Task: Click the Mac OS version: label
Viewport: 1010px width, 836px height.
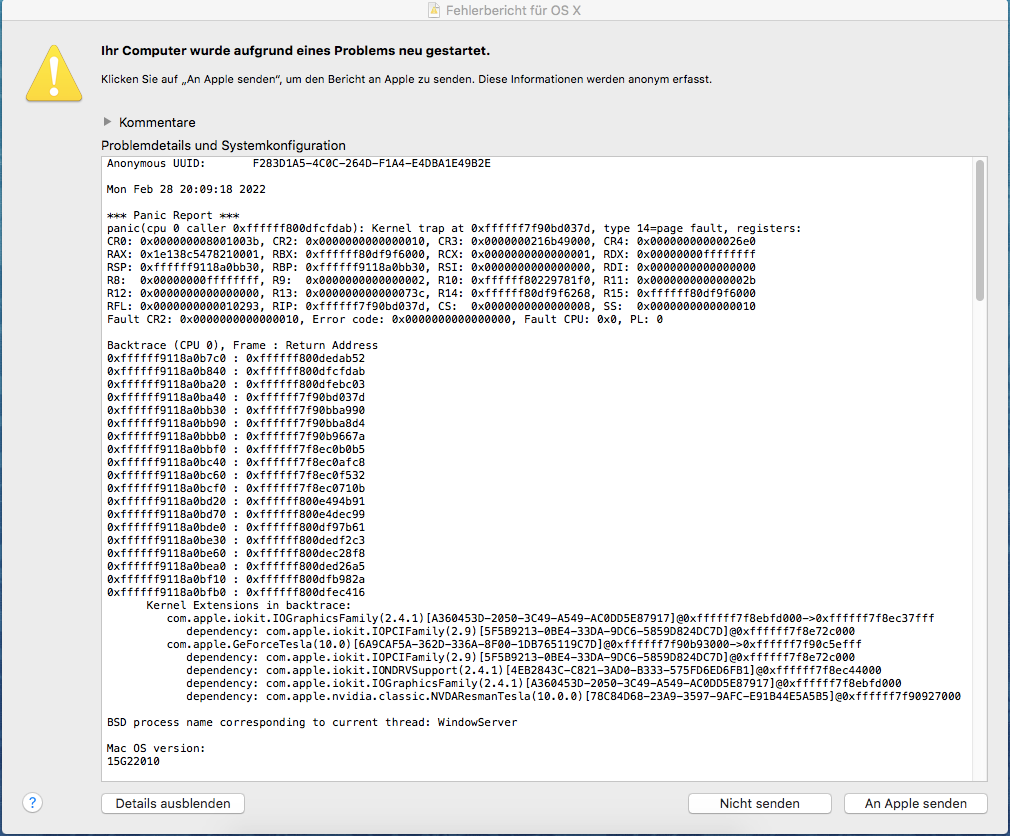Action: click(156, 748)
